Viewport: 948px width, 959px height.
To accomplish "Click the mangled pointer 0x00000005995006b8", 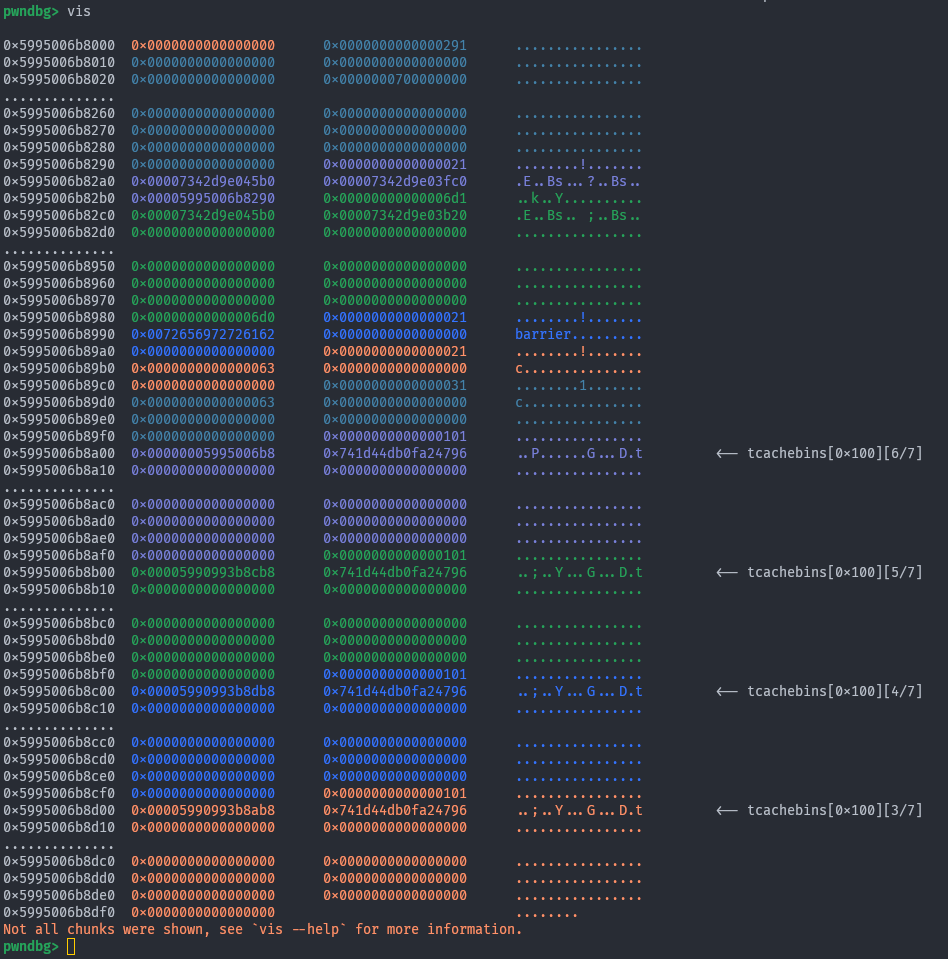I will pyautogui.click(x=203, y=454).
